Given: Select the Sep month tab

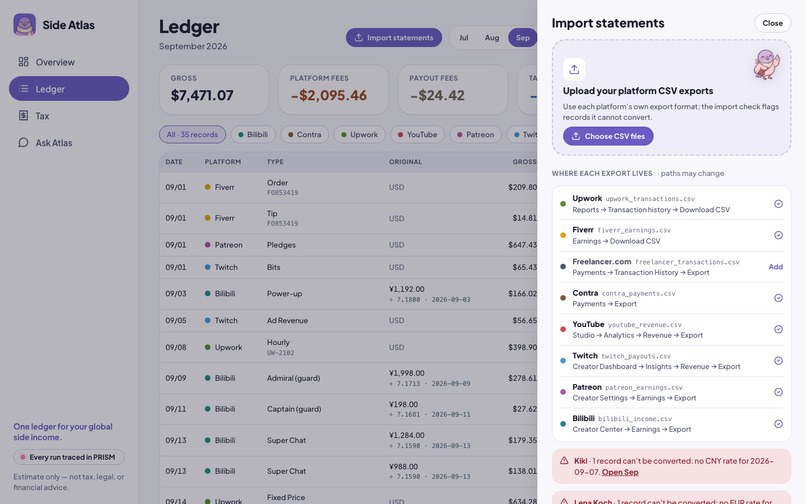Looking at the screenshot, I should tap(522, 38).
